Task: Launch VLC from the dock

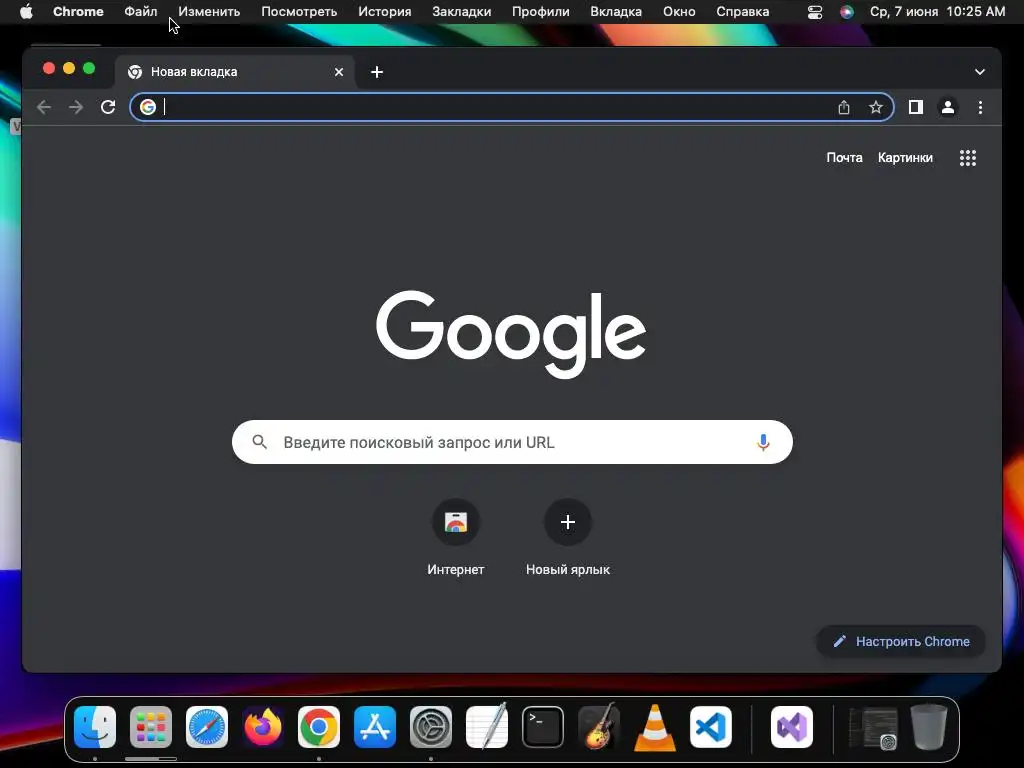Action: click(x=655, y=727)
